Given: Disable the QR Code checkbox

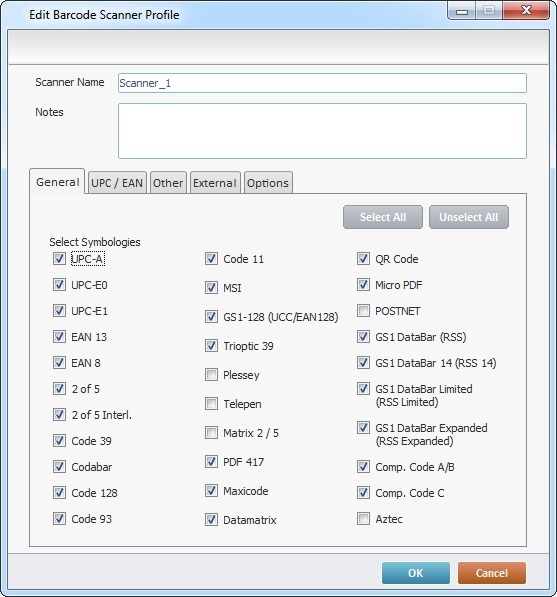Looking at the screenshot, I should [x=363, y=259].
